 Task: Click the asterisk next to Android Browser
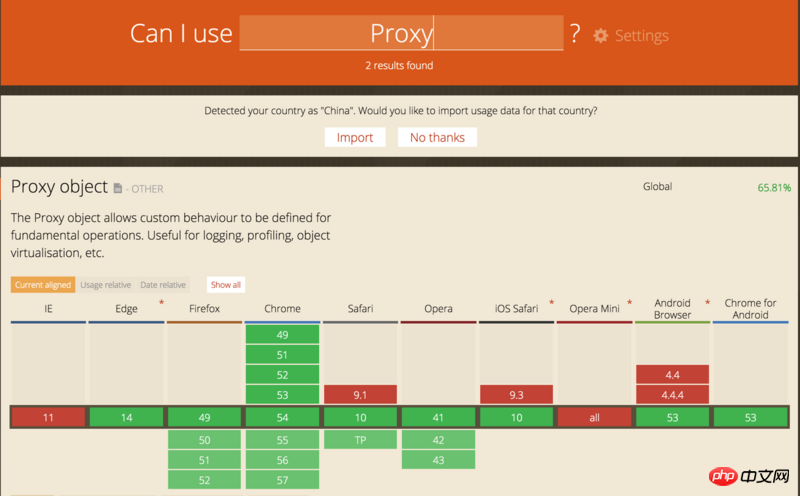point(707,301)
